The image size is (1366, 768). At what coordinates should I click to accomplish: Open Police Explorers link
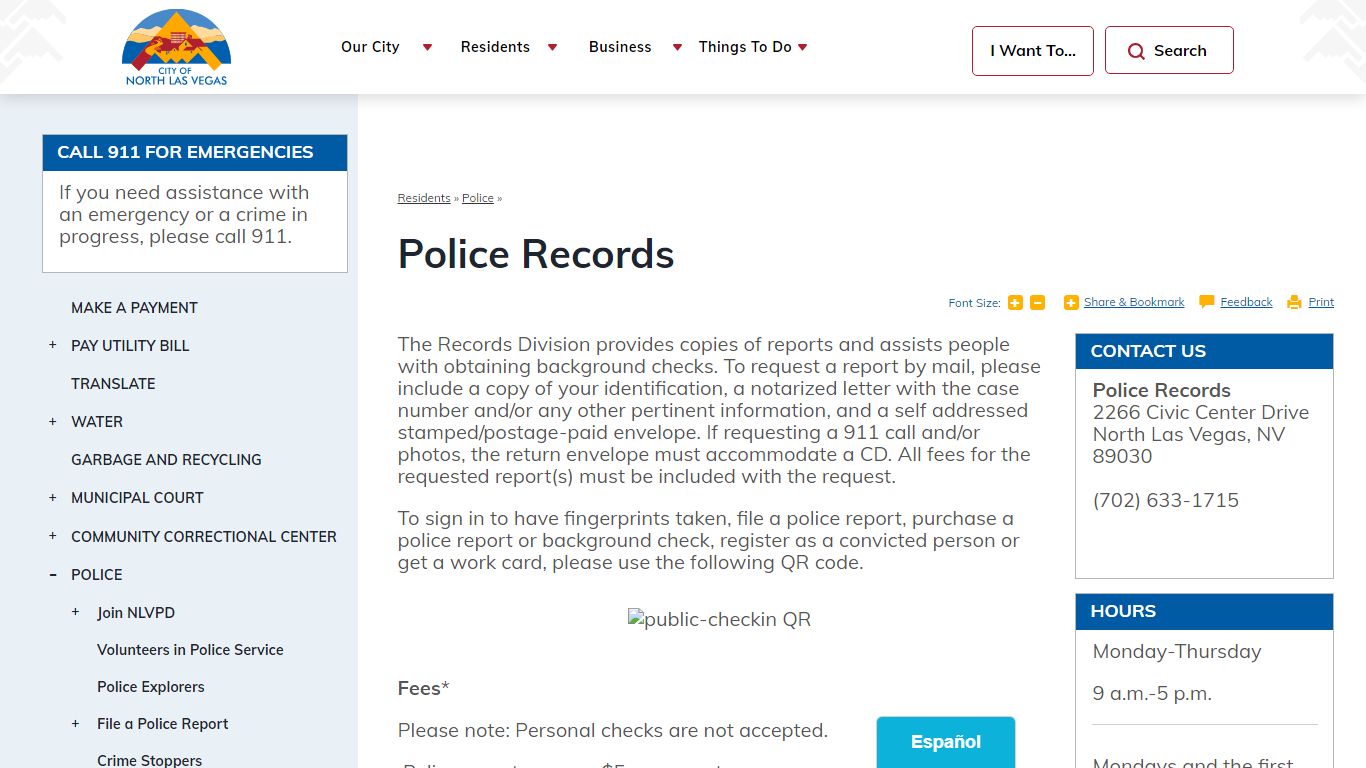151,687
